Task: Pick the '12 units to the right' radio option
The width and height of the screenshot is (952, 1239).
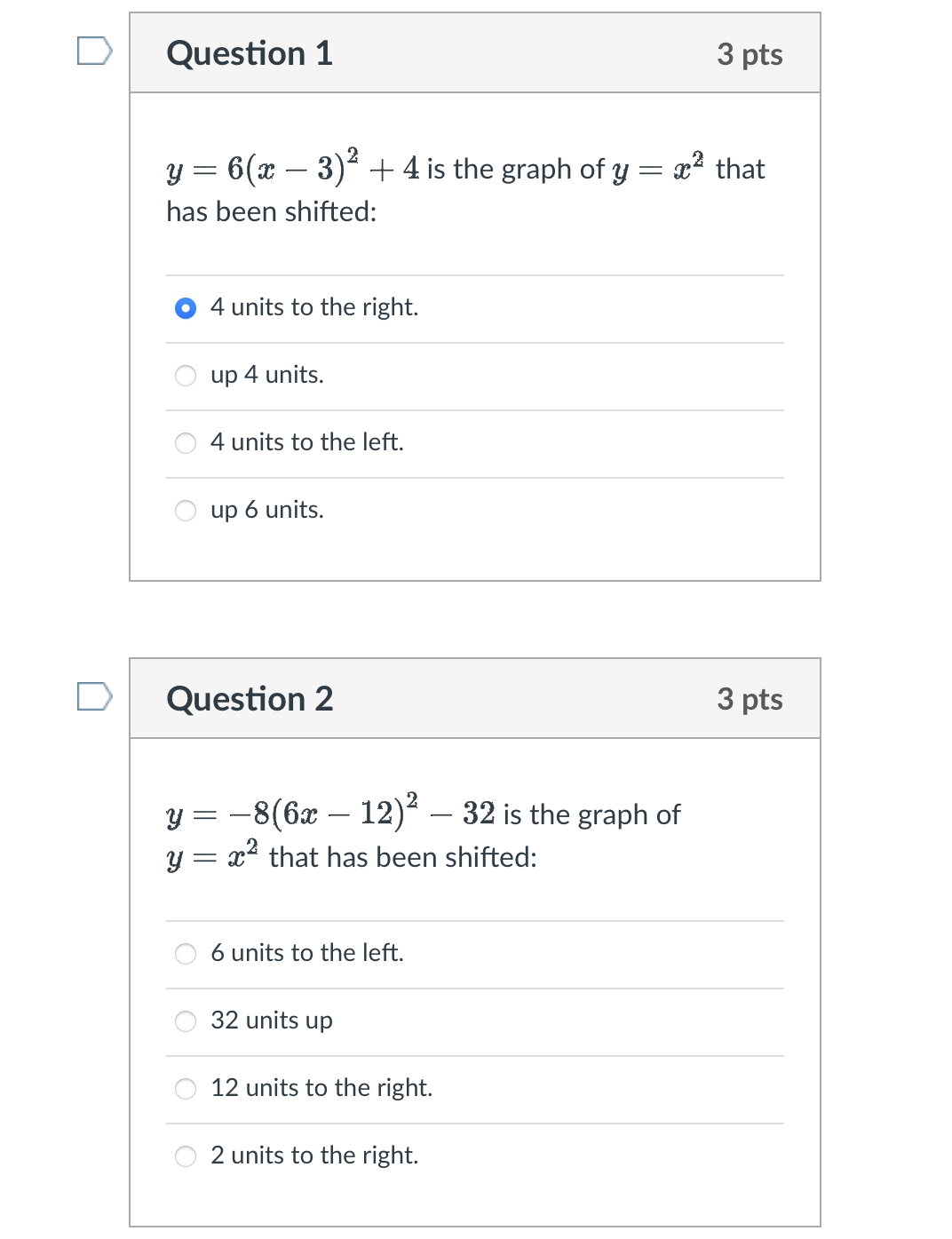Action: tap(186, 1089)
